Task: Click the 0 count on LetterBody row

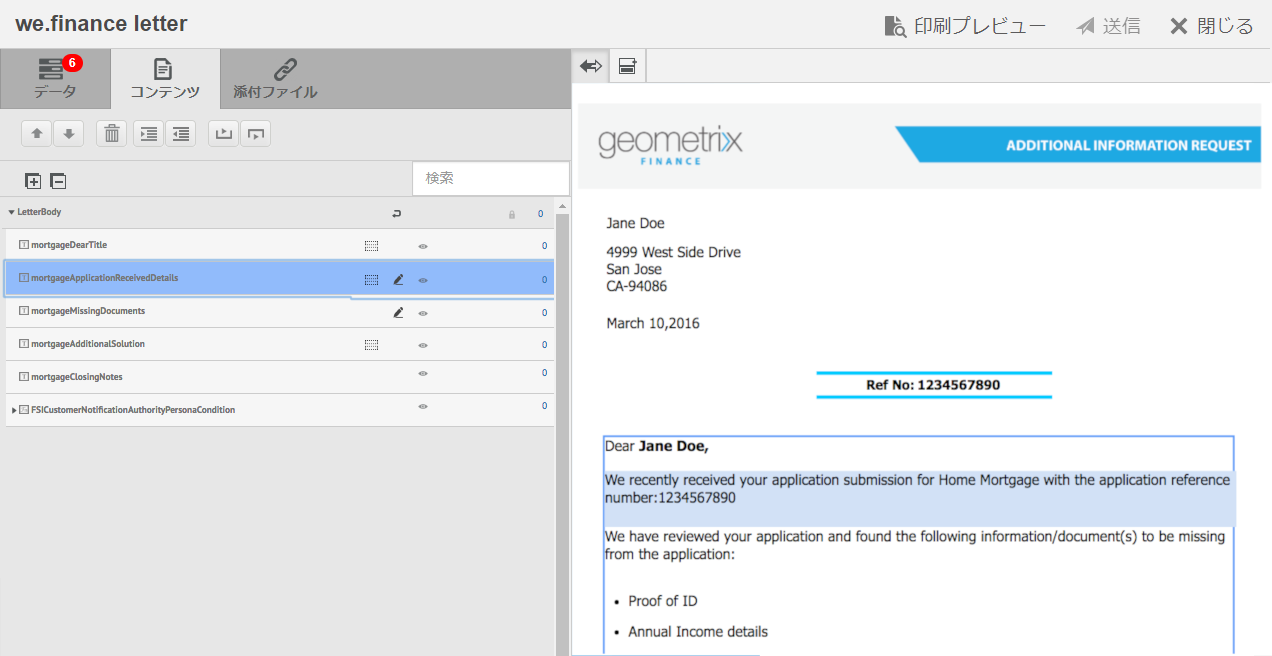Action: coord(541,213)
